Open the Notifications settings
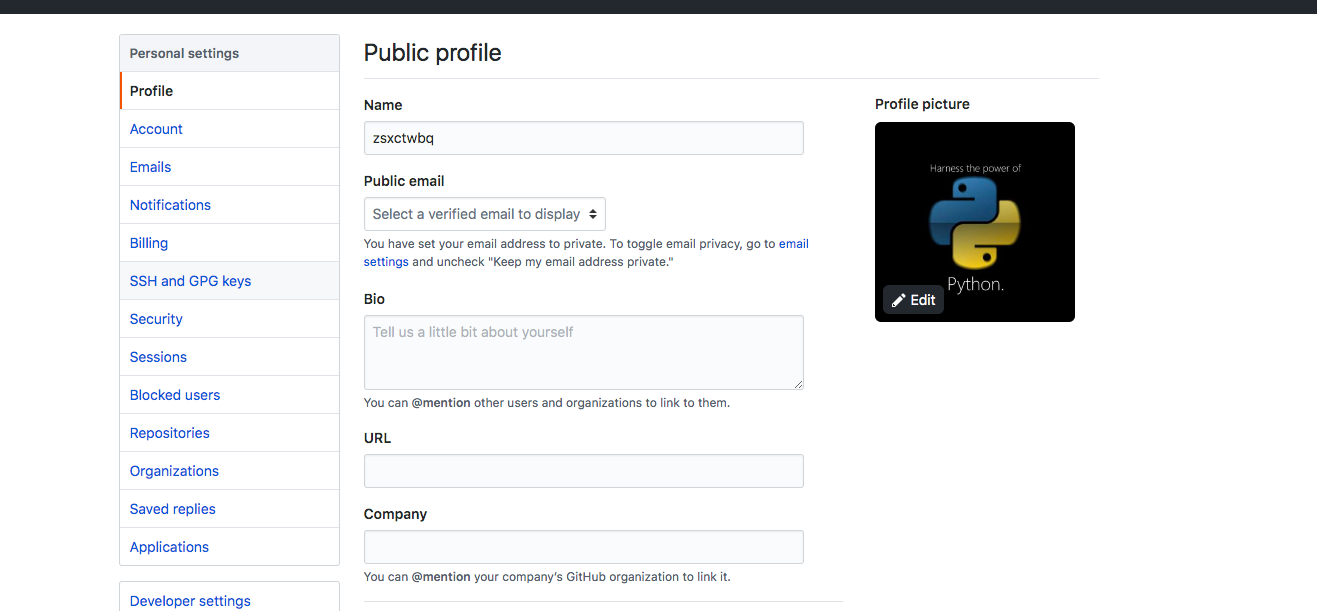 click(229, 205)
